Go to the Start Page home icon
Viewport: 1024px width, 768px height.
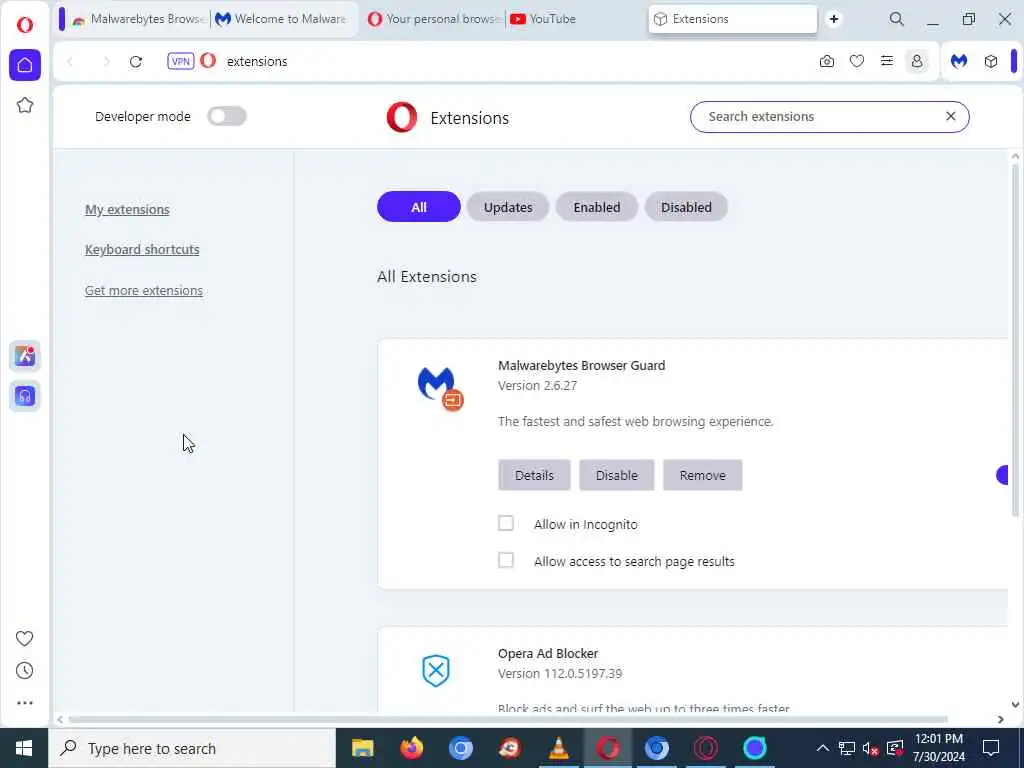(25, 65)
